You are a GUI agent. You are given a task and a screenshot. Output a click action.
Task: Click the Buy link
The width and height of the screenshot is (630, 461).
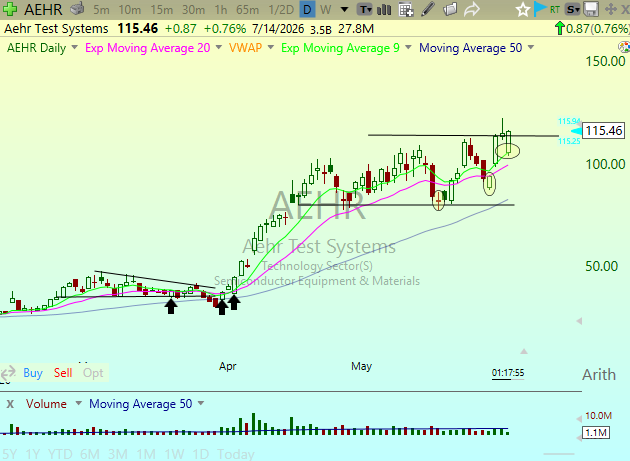[x=33, y=373]
